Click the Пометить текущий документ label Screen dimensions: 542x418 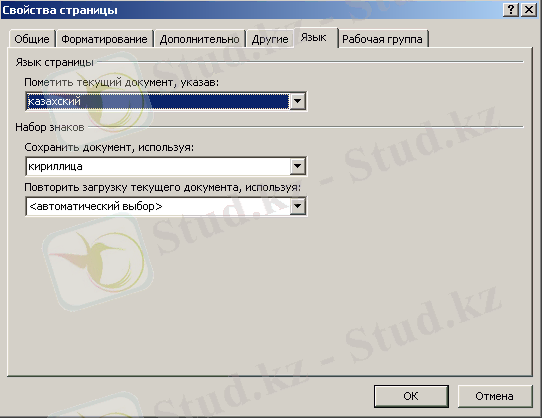click(x=121, y=82)
